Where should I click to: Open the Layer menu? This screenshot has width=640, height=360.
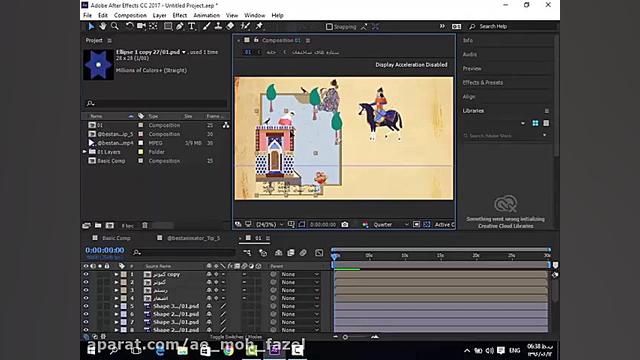click(159, 15)
